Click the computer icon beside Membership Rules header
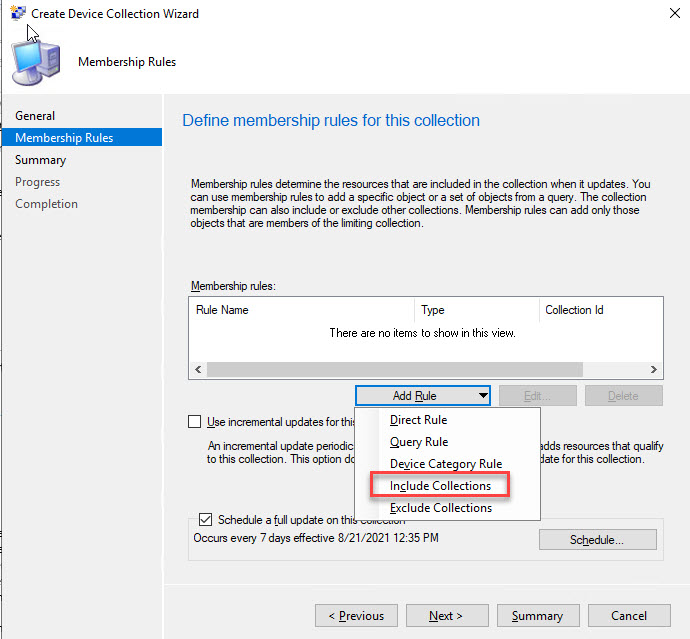Screen dimensions: 690x639 tap(36, 62)
